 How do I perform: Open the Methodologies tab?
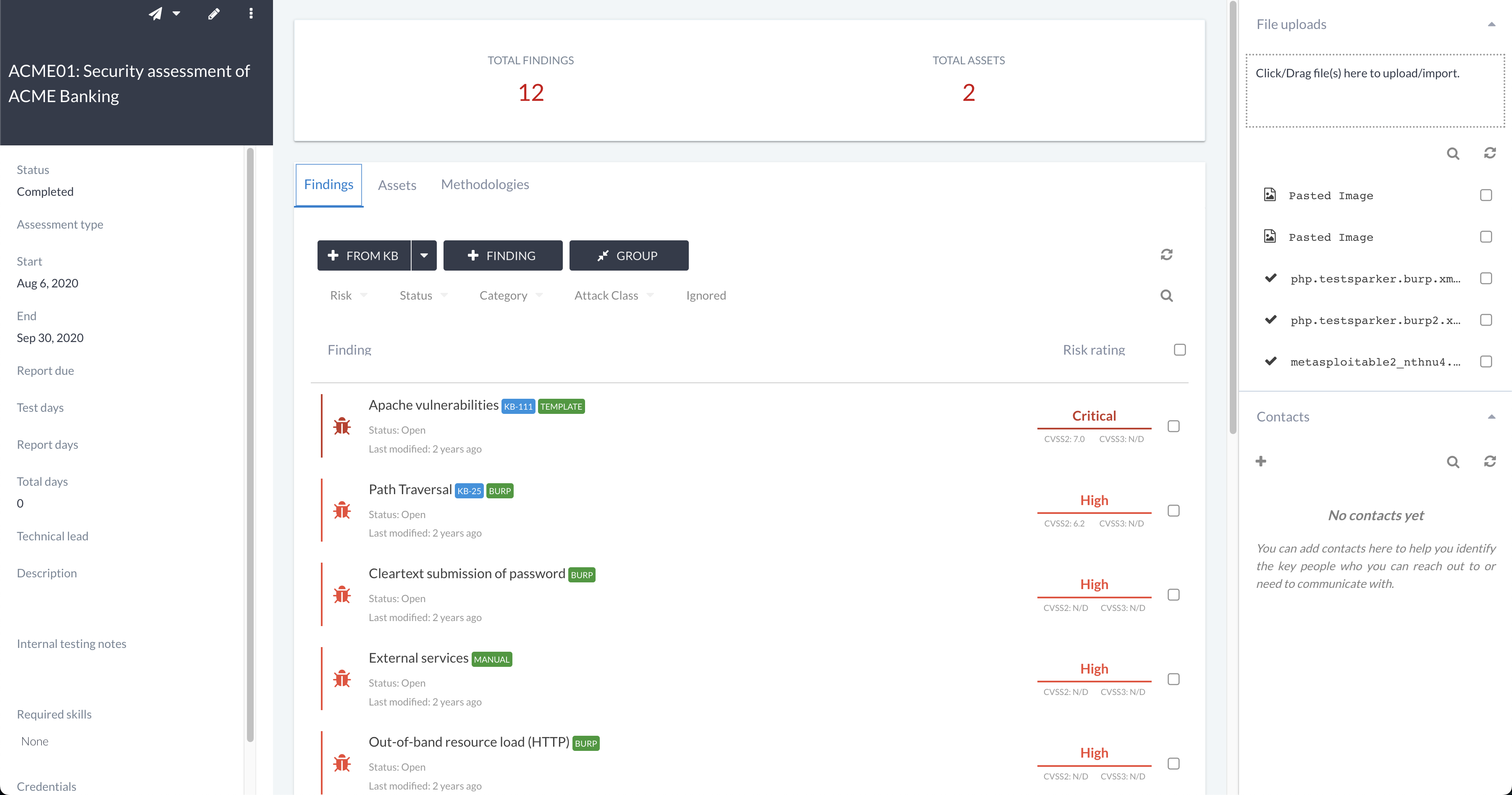485,184
